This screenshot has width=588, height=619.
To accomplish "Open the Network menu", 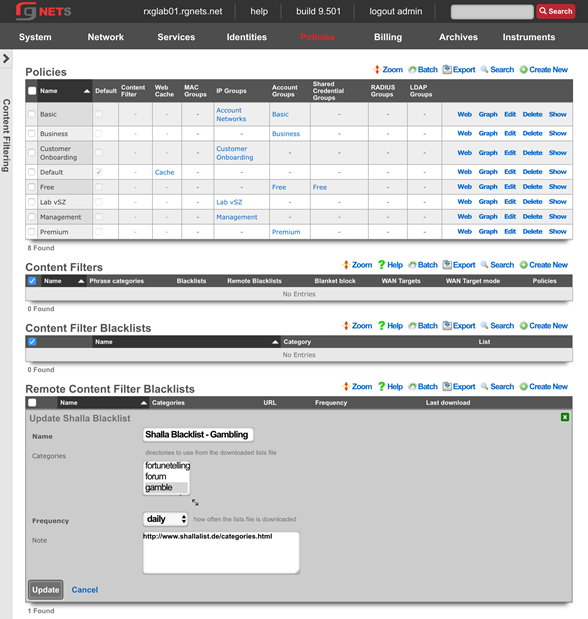I will (105, 37).
